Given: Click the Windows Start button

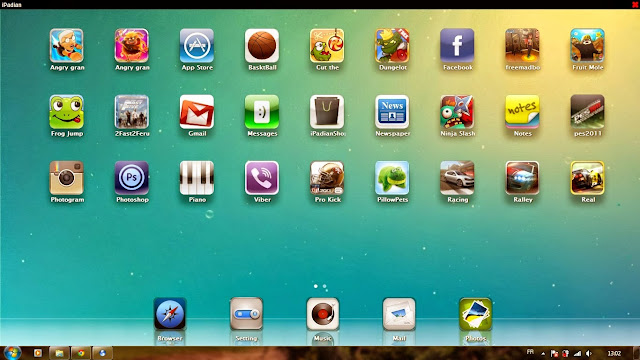Looking at the screenshot, I should [x=12, y=353].
